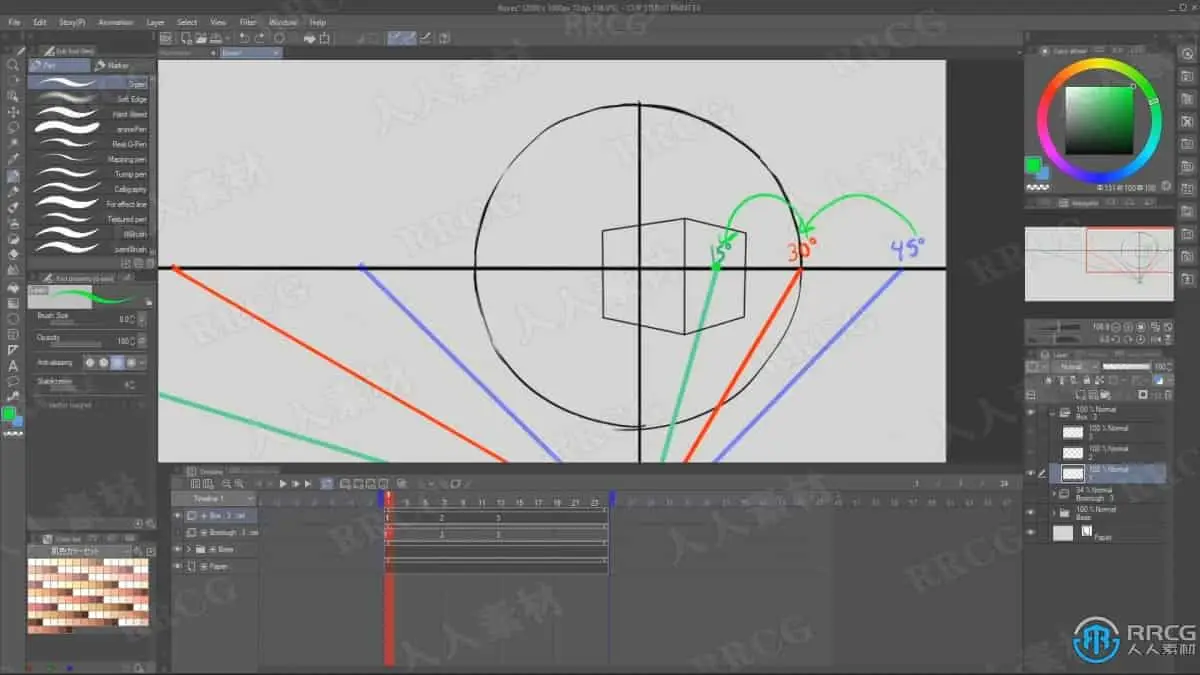Click the Redo arrow in command bar
1200x675 pixels.
(261, 38)
